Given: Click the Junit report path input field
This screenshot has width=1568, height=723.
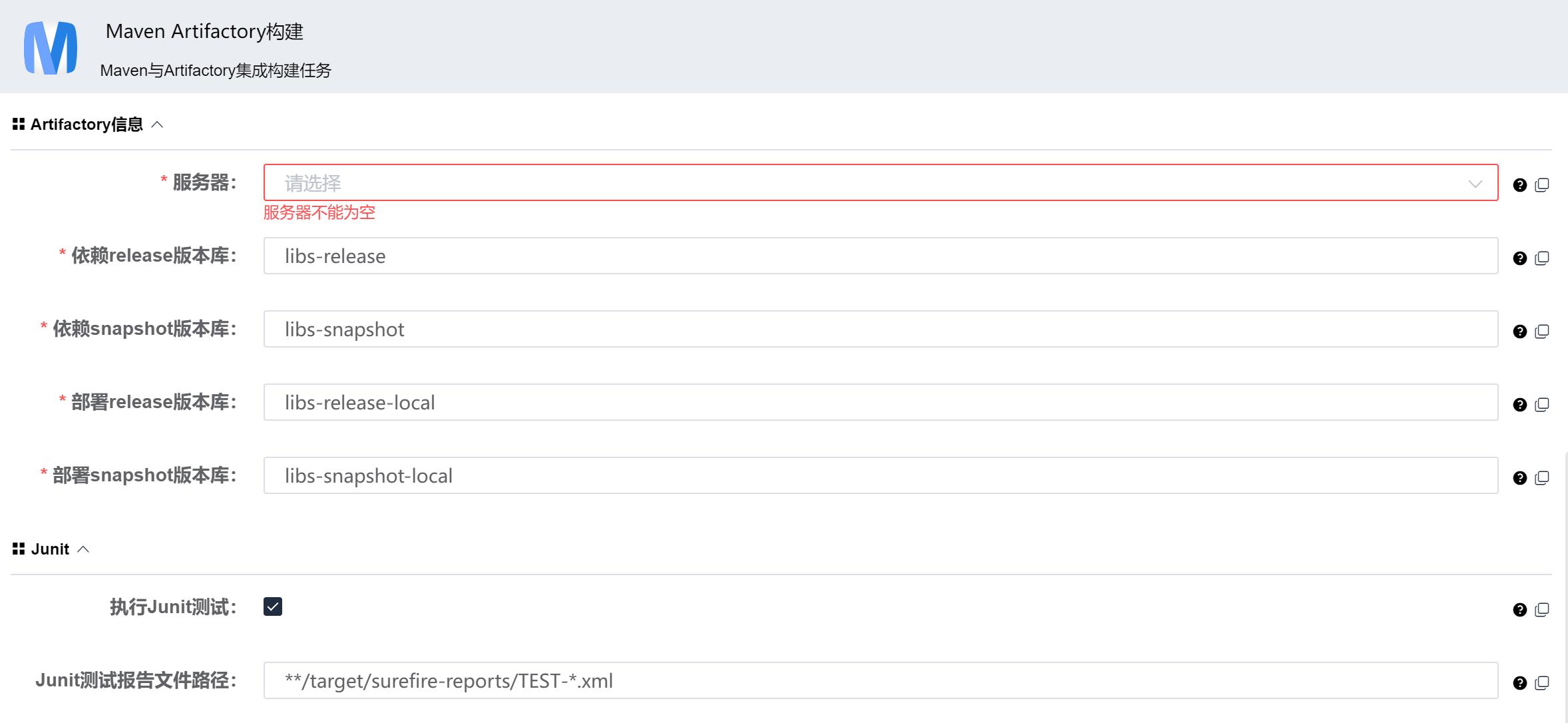Looking at the screenshot, I should click(x=880, y=681).
